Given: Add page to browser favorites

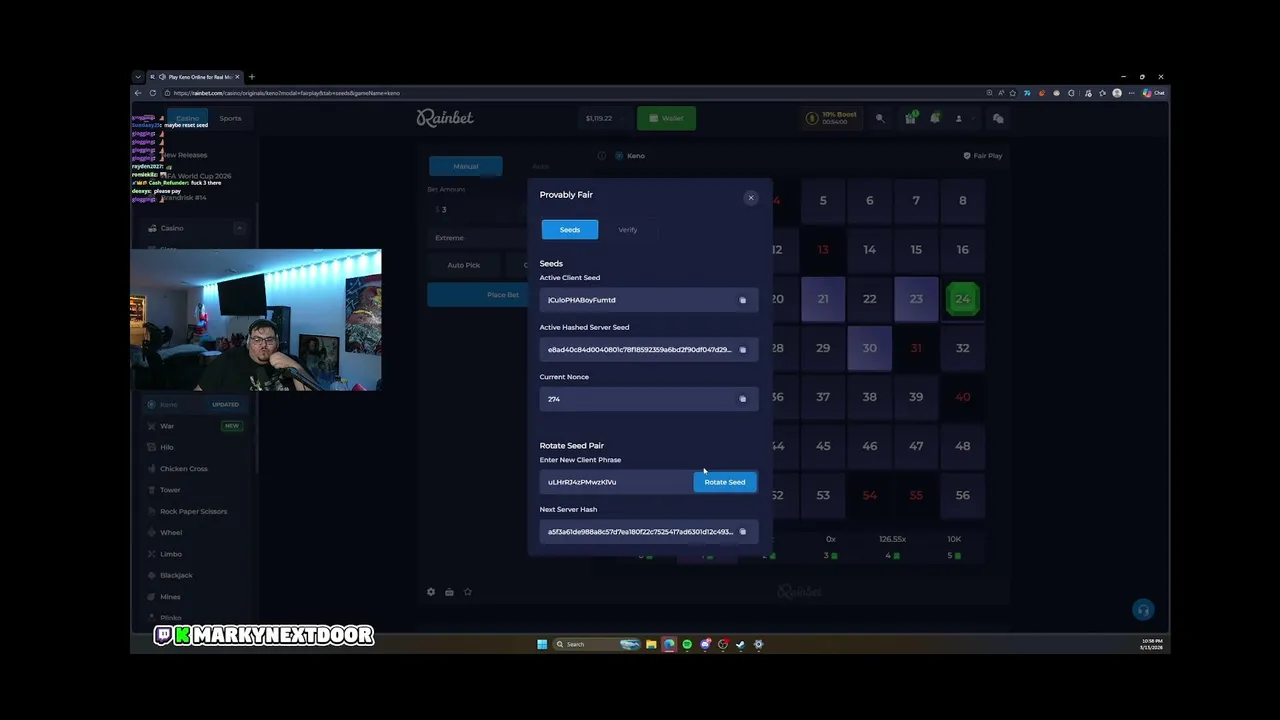Looking at the screenshot, I should (1013, 93).
